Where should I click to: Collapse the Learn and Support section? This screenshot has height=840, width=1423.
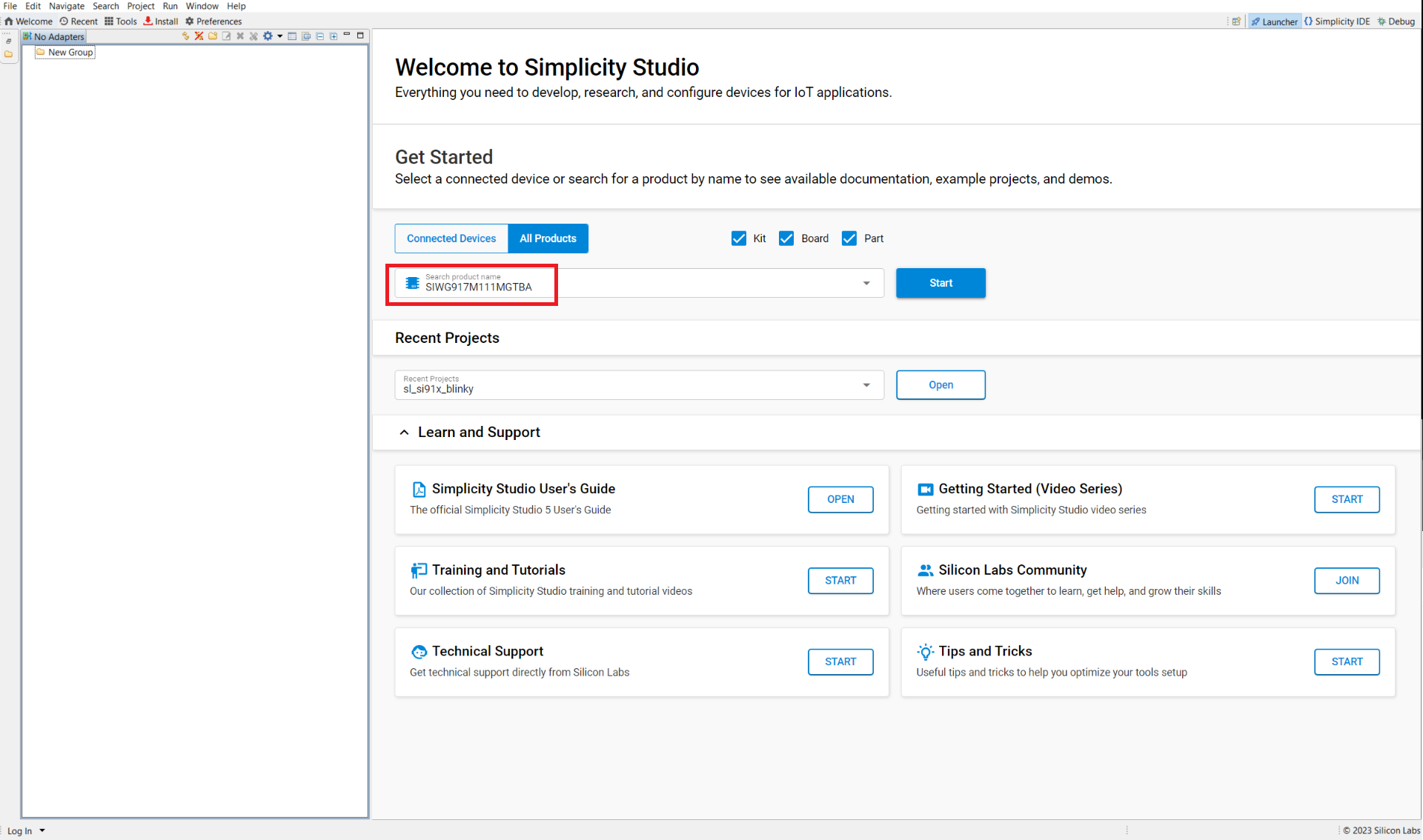coord(404,433)
